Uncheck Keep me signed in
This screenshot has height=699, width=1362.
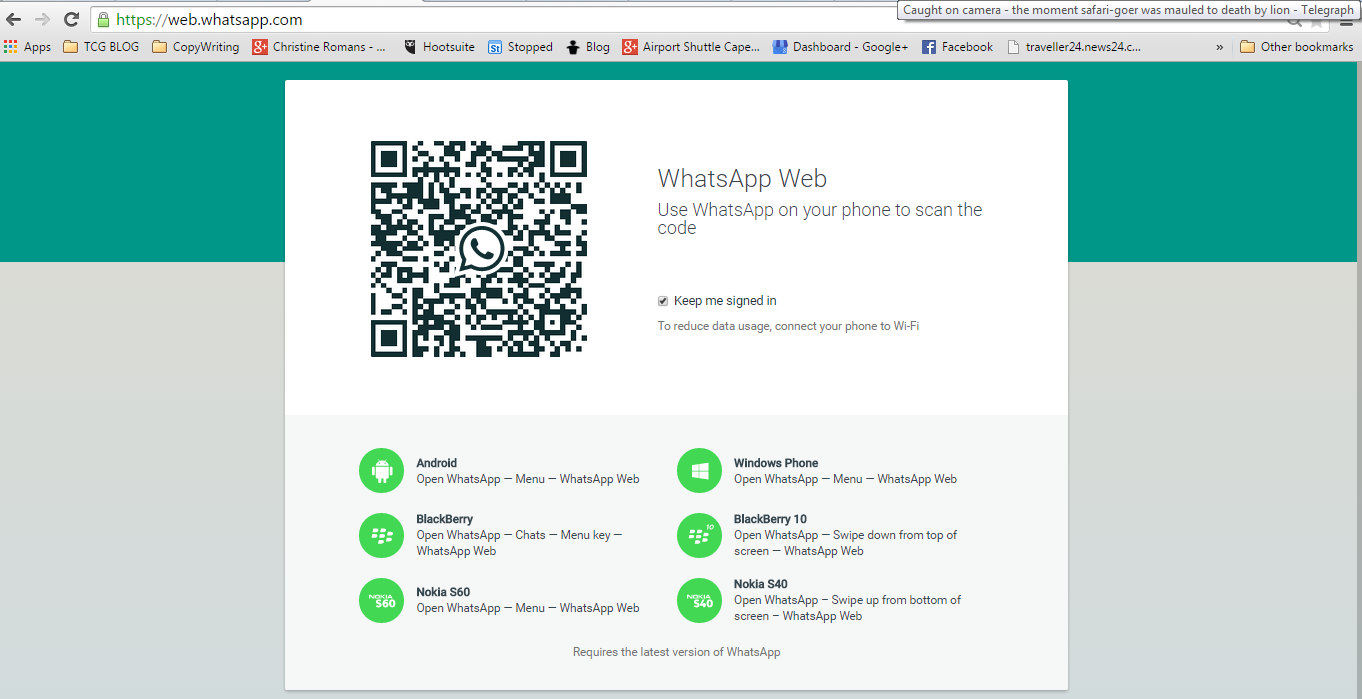662,300
